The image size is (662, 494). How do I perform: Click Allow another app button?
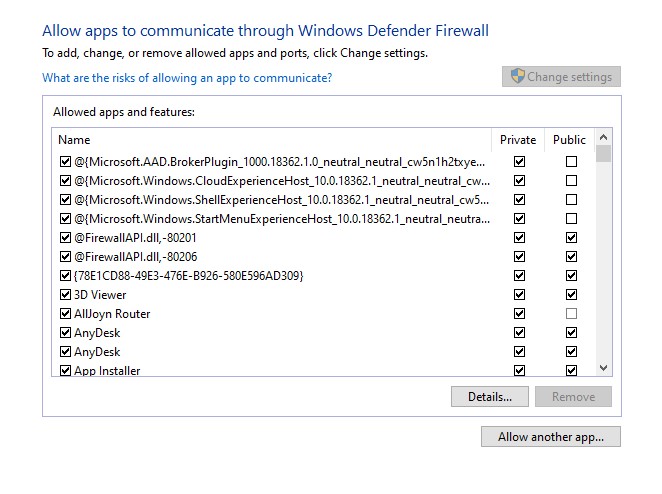point(551,436)
